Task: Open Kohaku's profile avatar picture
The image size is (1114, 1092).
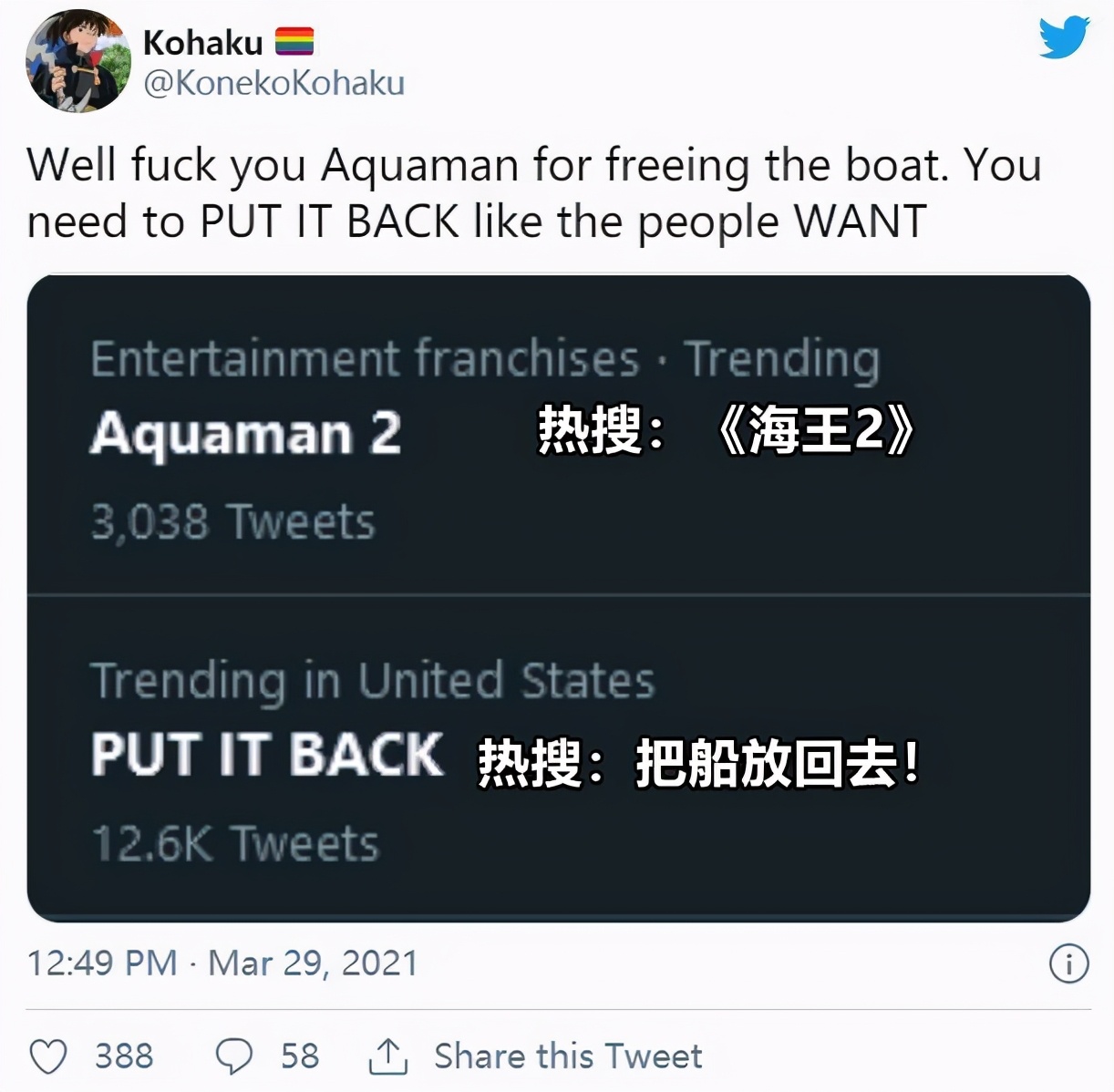Action: [x=78, y=61]
